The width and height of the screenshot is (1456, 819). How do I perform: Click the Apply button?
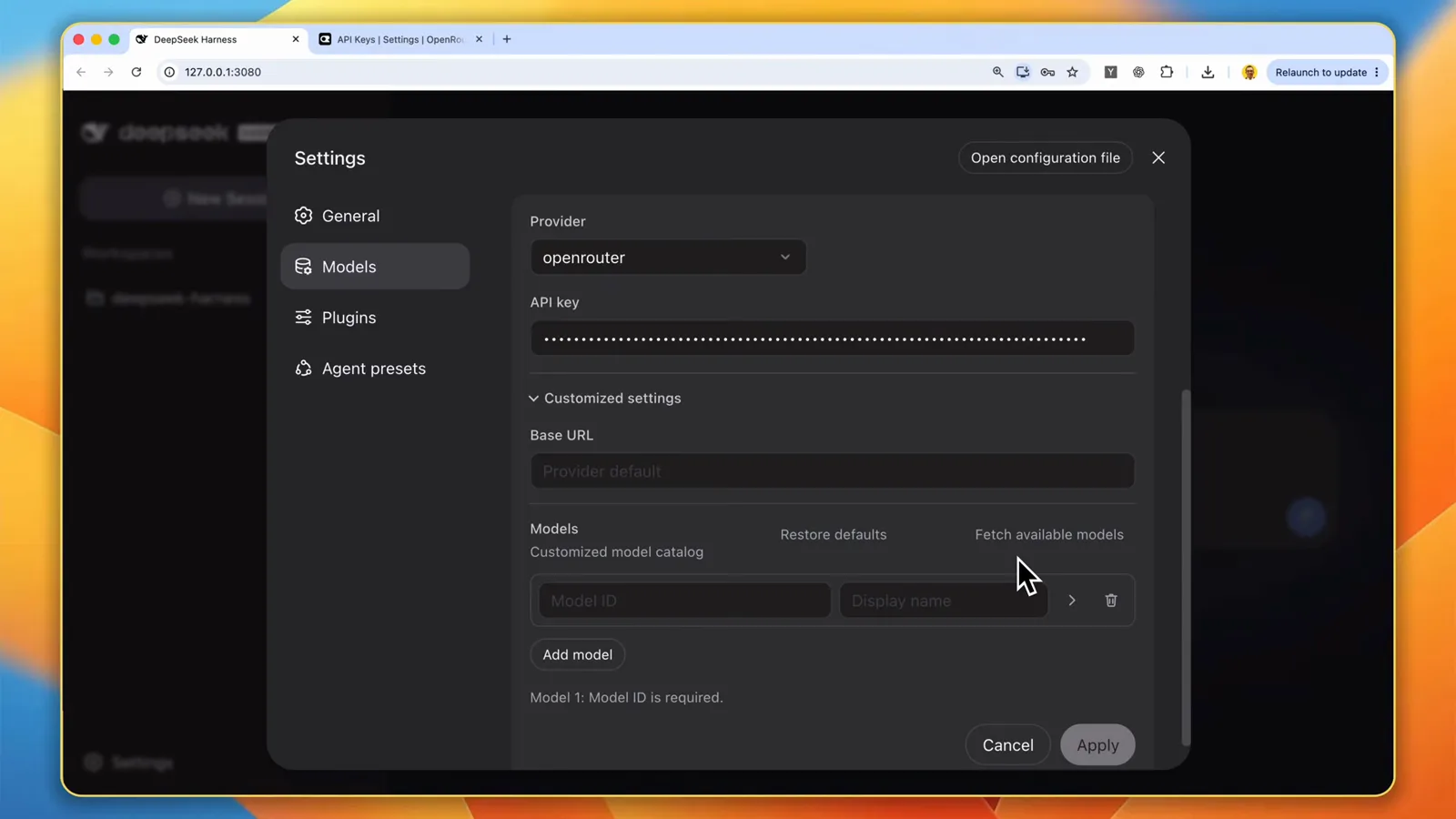(x=1097, y=745)
